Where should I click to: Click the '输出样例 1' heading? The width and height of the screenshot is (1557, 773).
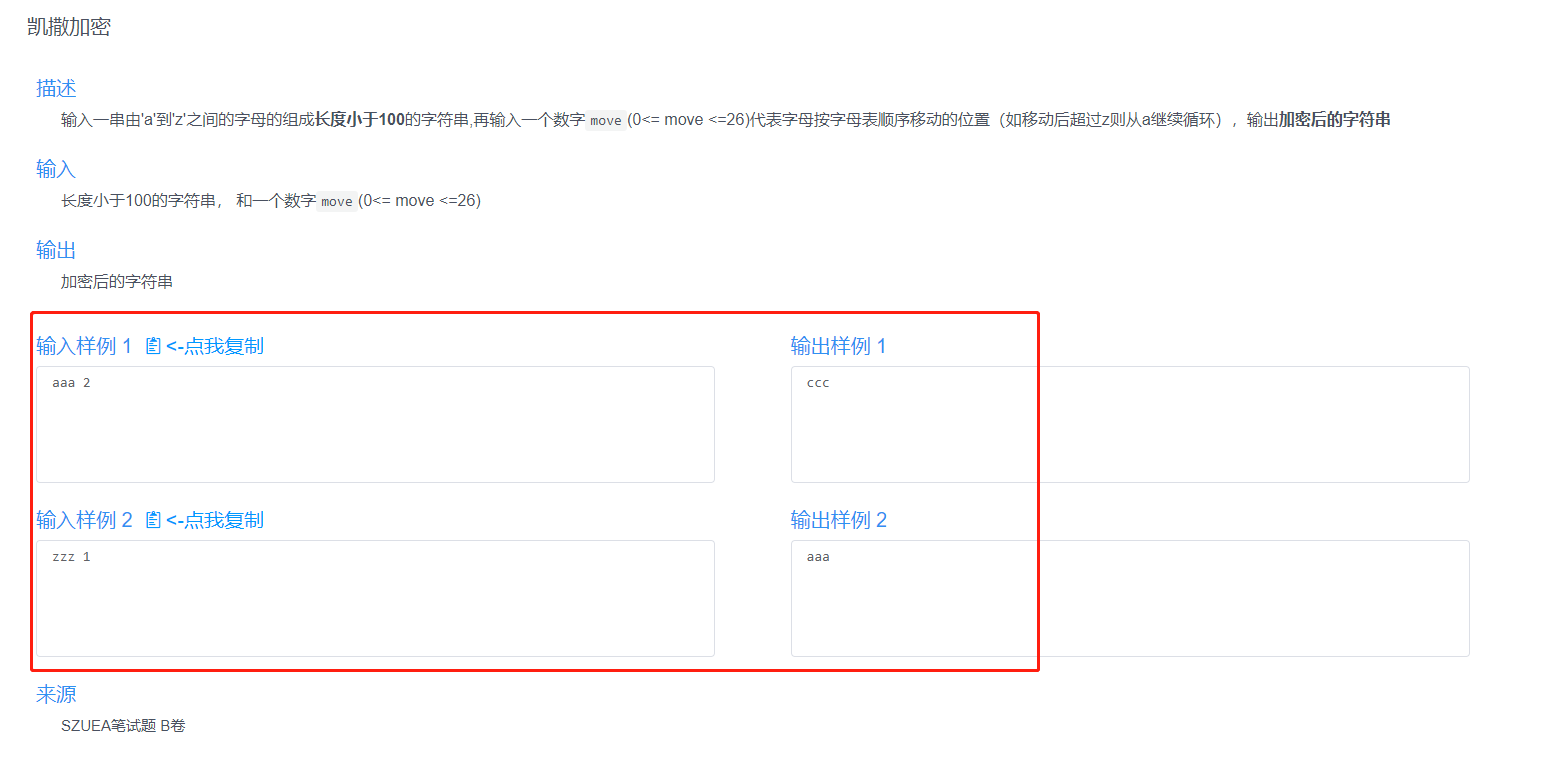coord(839,346)
